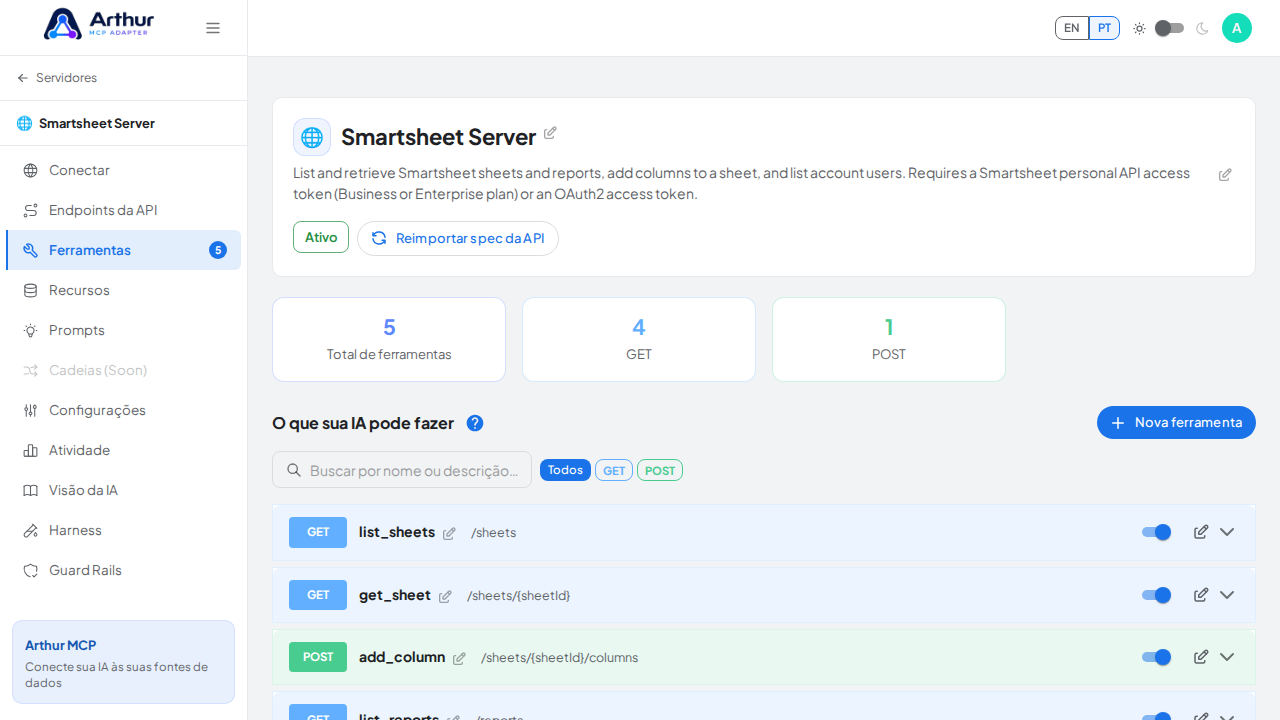Image resolution: width=1280 pixels, height=720 pixels.
Task: Click the sun light-mode icon
Action: tap(1139, 28)
